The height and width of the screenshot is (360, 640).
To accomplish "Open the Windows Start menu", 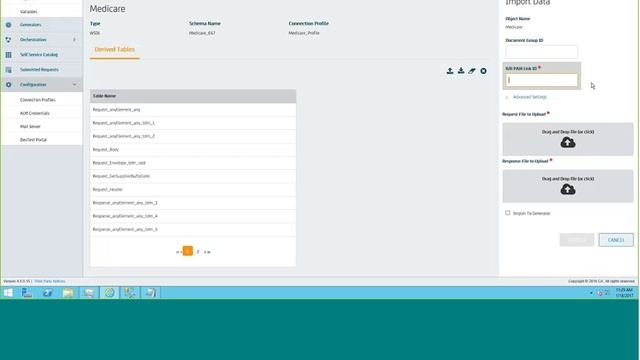I will point(8,293).
